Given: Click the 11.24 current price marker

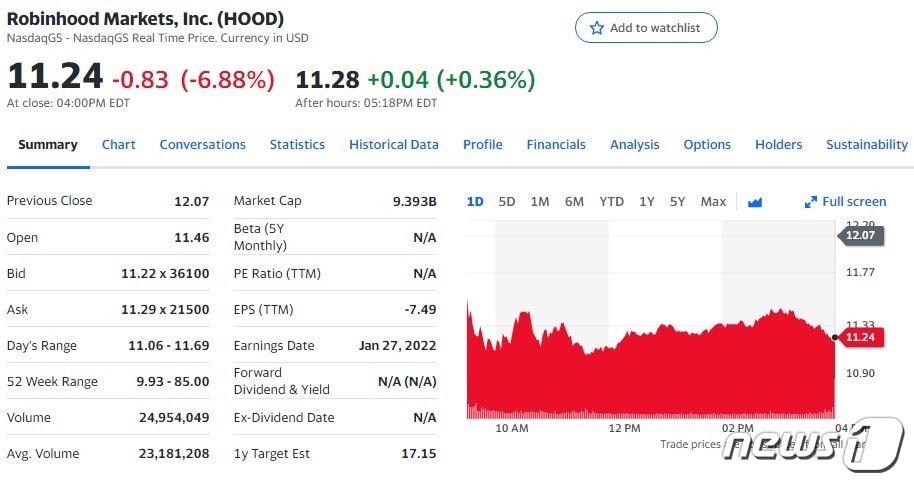Looking at the screenshot, I should point(859,337).
